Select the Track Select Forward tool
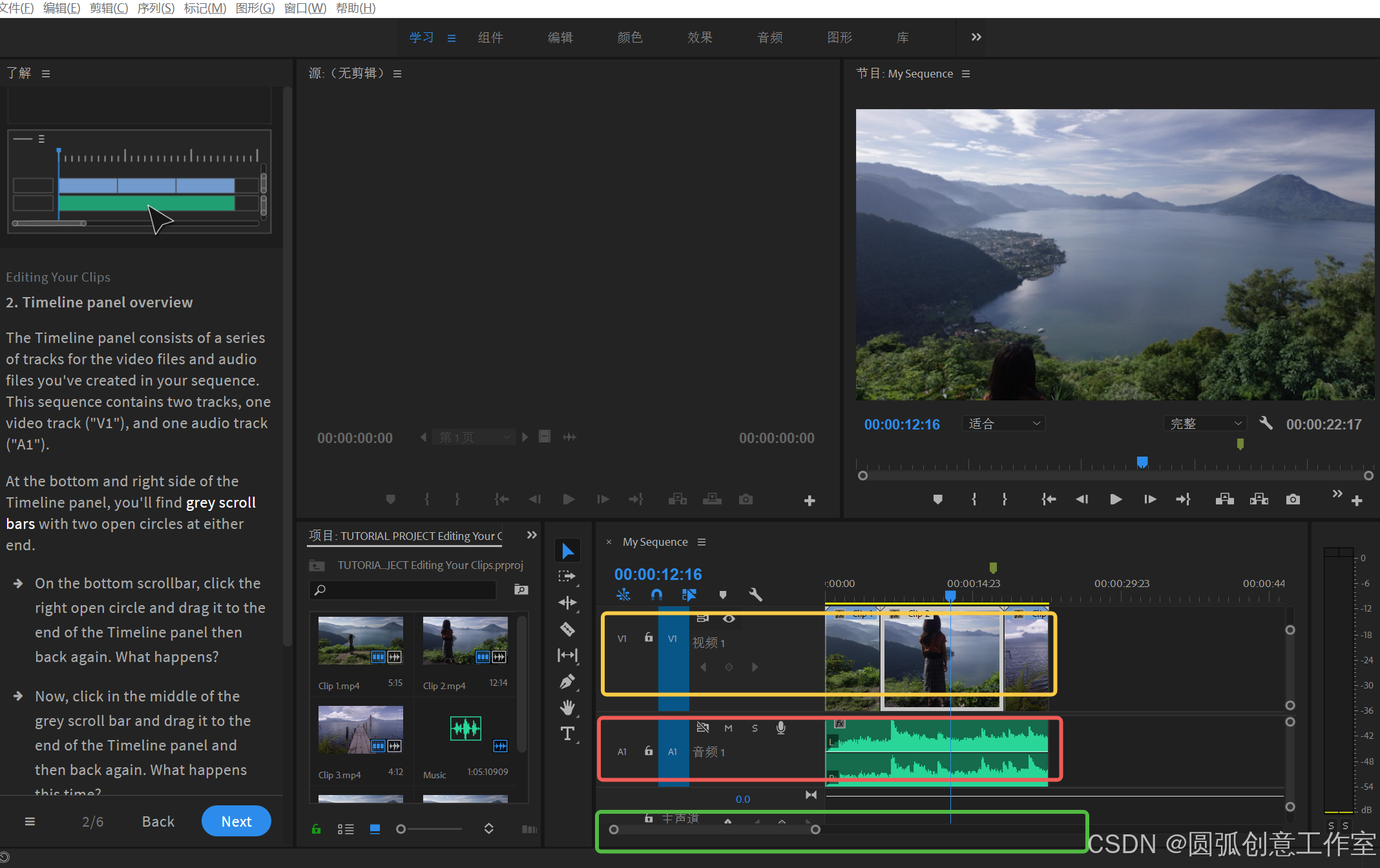Viewport: 1380px width, 868px height. [567, 576]
